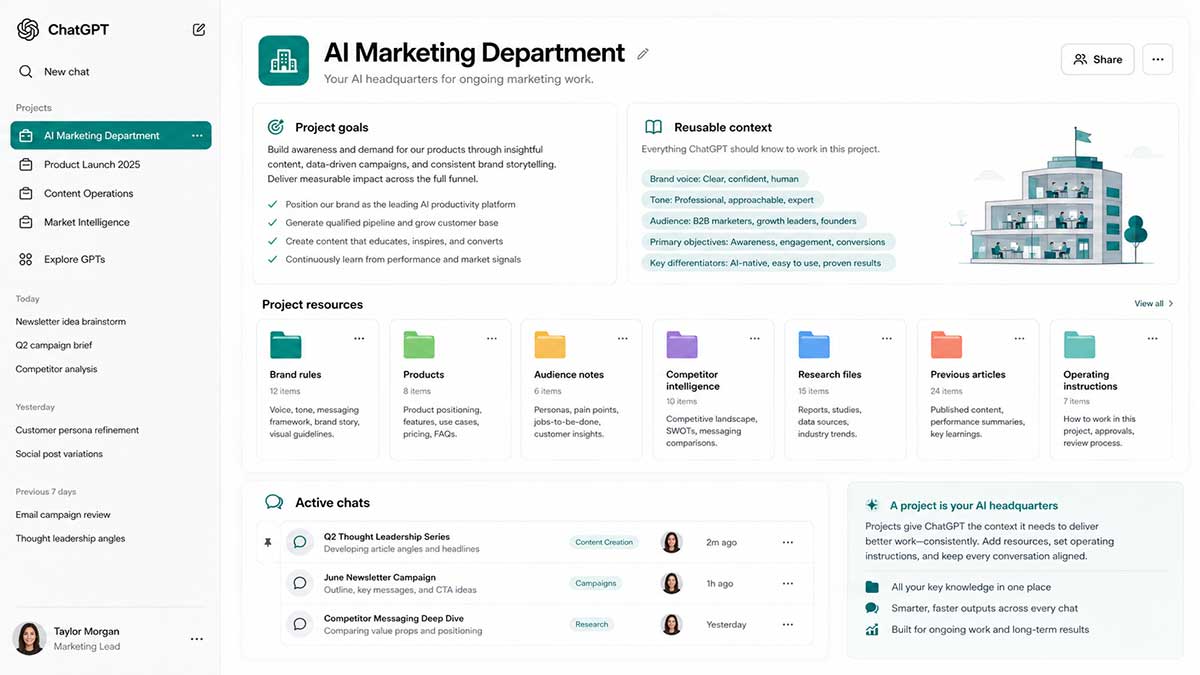Open the Brand rules folder icon

click(285, 345)
